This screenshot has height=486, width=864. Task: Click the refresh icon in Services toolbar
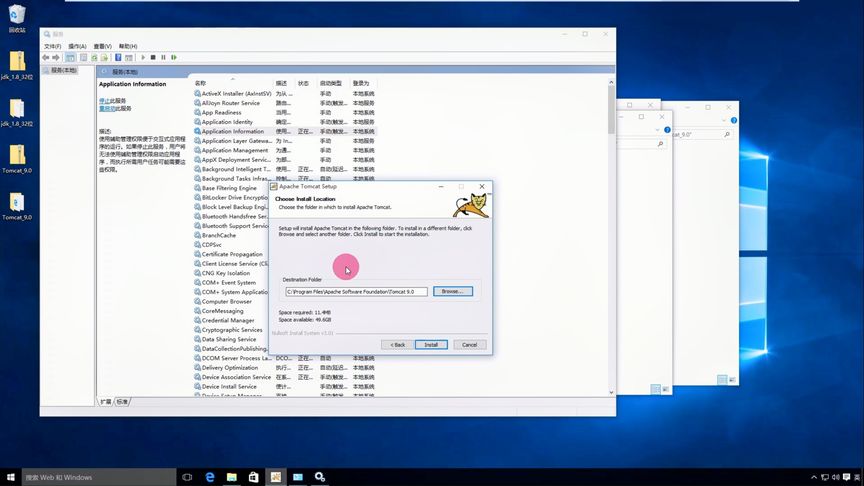click(x=94, y=57)
